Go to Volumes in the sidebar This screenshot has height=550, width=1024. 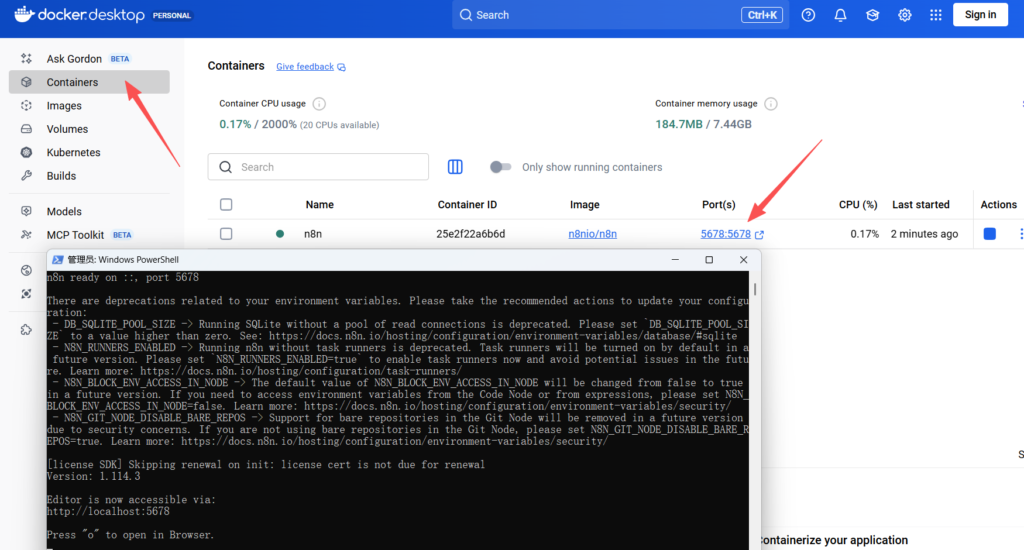(67, 129)
